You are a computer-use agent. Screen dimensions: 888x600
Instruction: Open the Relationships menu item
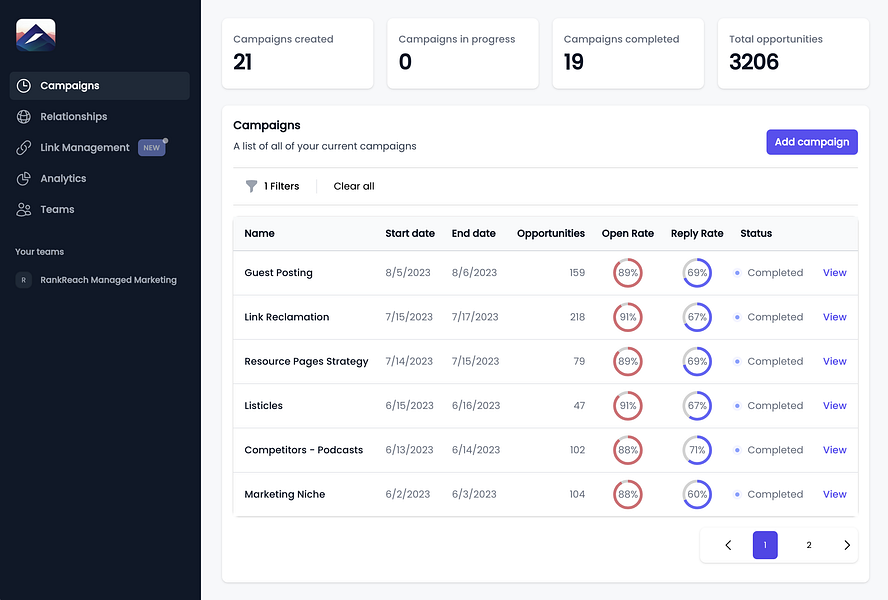pos(73,117)
